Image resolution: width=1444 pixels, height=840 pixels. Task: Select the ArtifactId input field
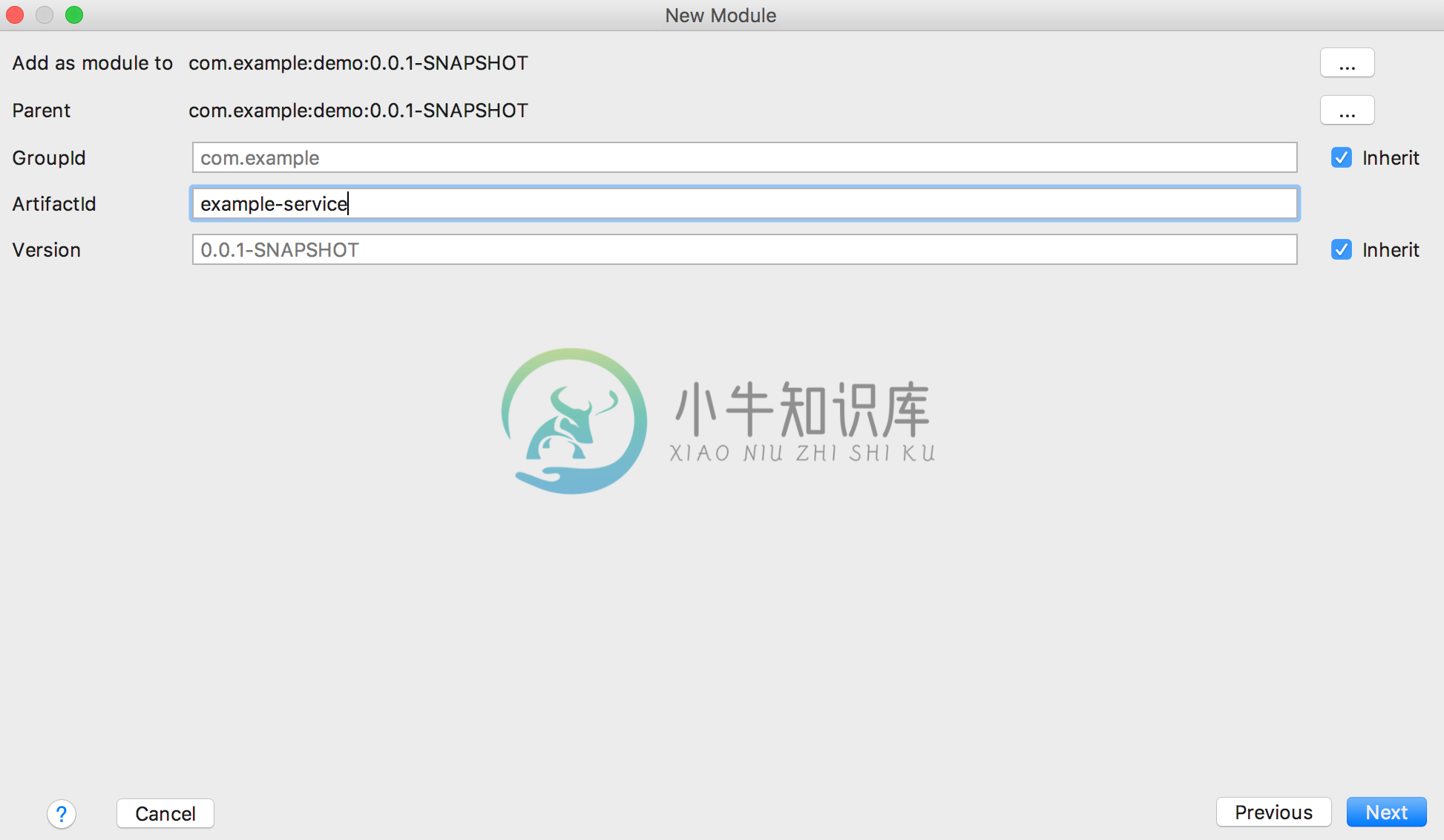pyautogui.click(x=743, y=204)
